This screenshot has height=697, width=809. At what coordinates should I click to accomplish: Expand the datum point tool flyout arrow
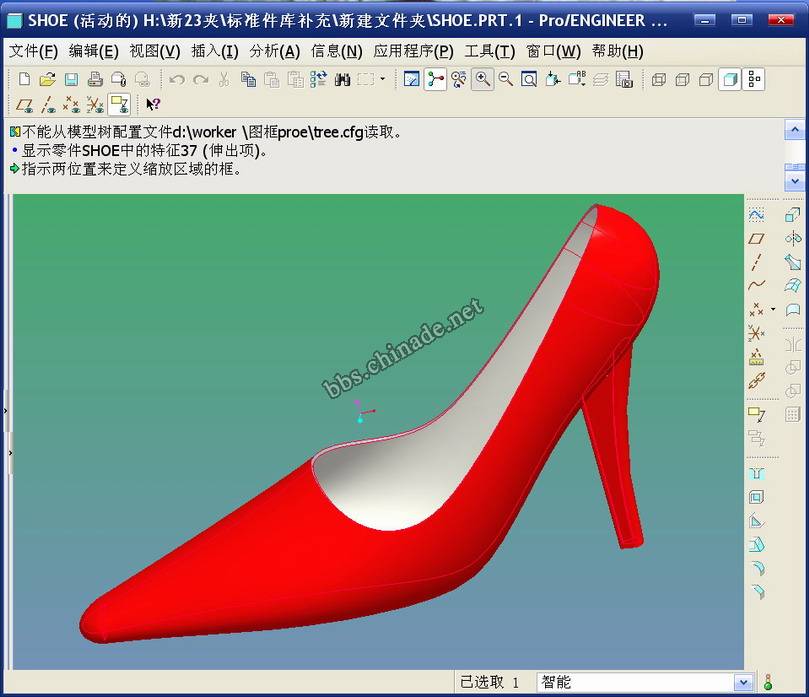pos(773,309)
